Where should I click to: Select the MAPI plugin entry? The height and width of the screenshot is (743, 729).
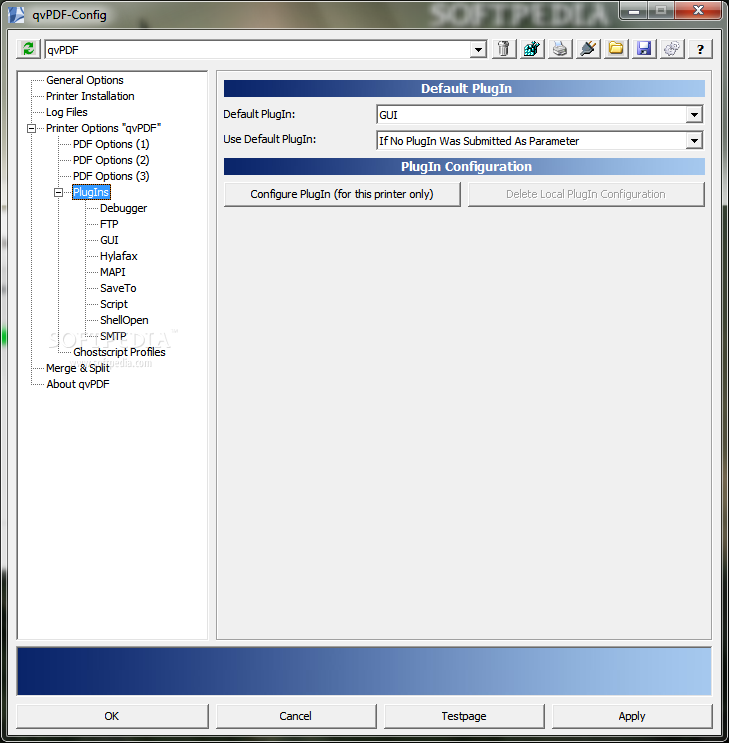point(112,272)
